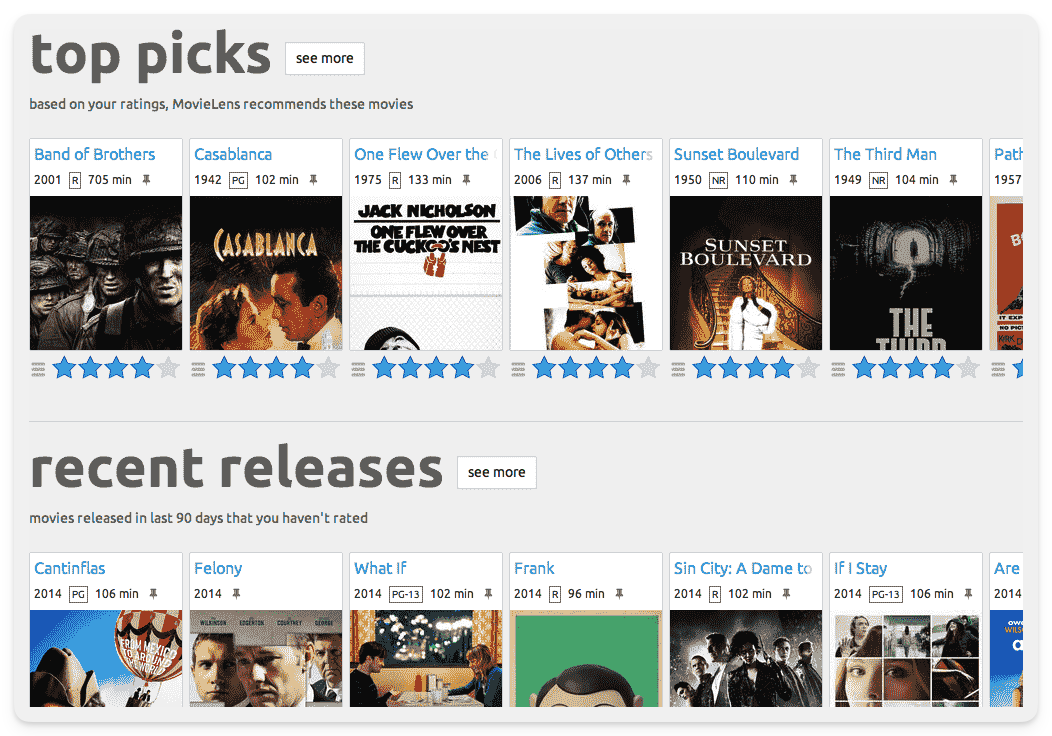This screenshot has width=1052, height=736.
Task: Open the Felony movie poster
Action: (x=266, y=658)
